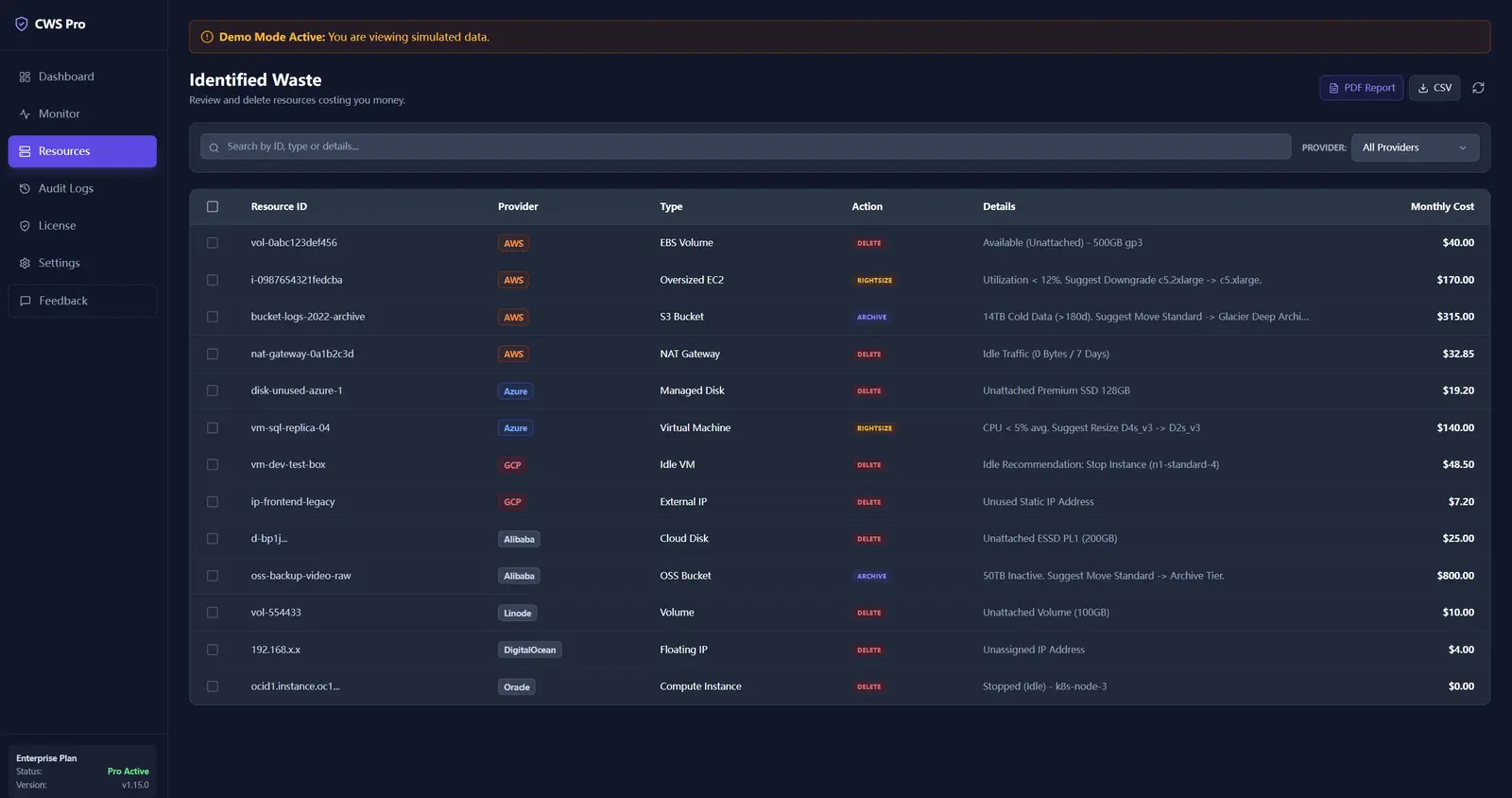Sort by Monthly Cost column header
The height and width of the screenshot is (798, 1512).
pos(1442,206)
